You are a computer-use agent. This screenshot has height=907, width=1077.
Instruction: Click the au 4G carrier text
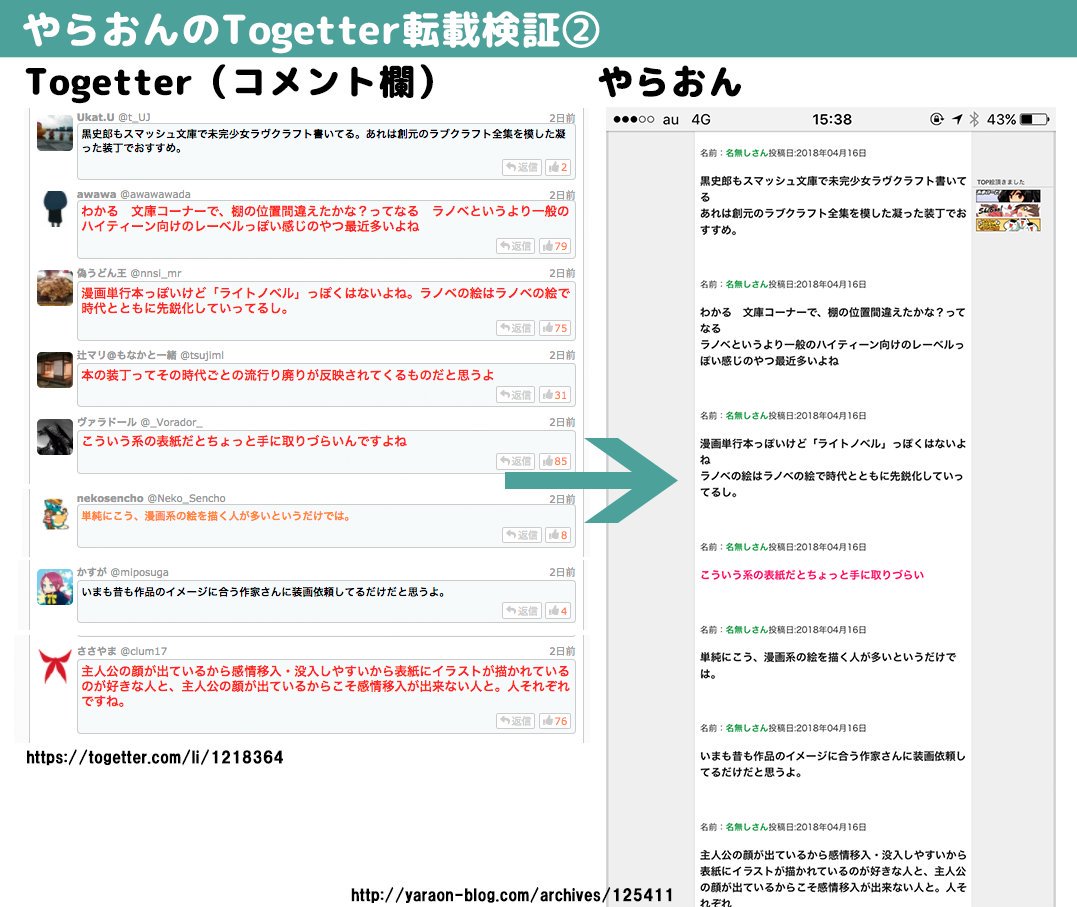click(x=686, y=120)
